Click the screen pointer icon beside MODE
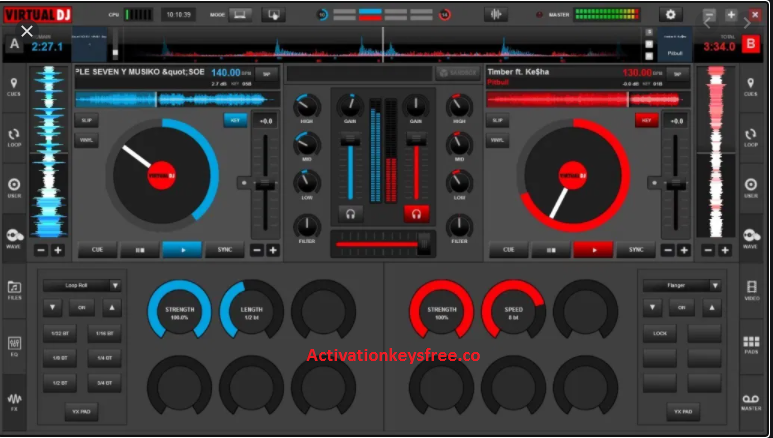 [x=273, y=15]
